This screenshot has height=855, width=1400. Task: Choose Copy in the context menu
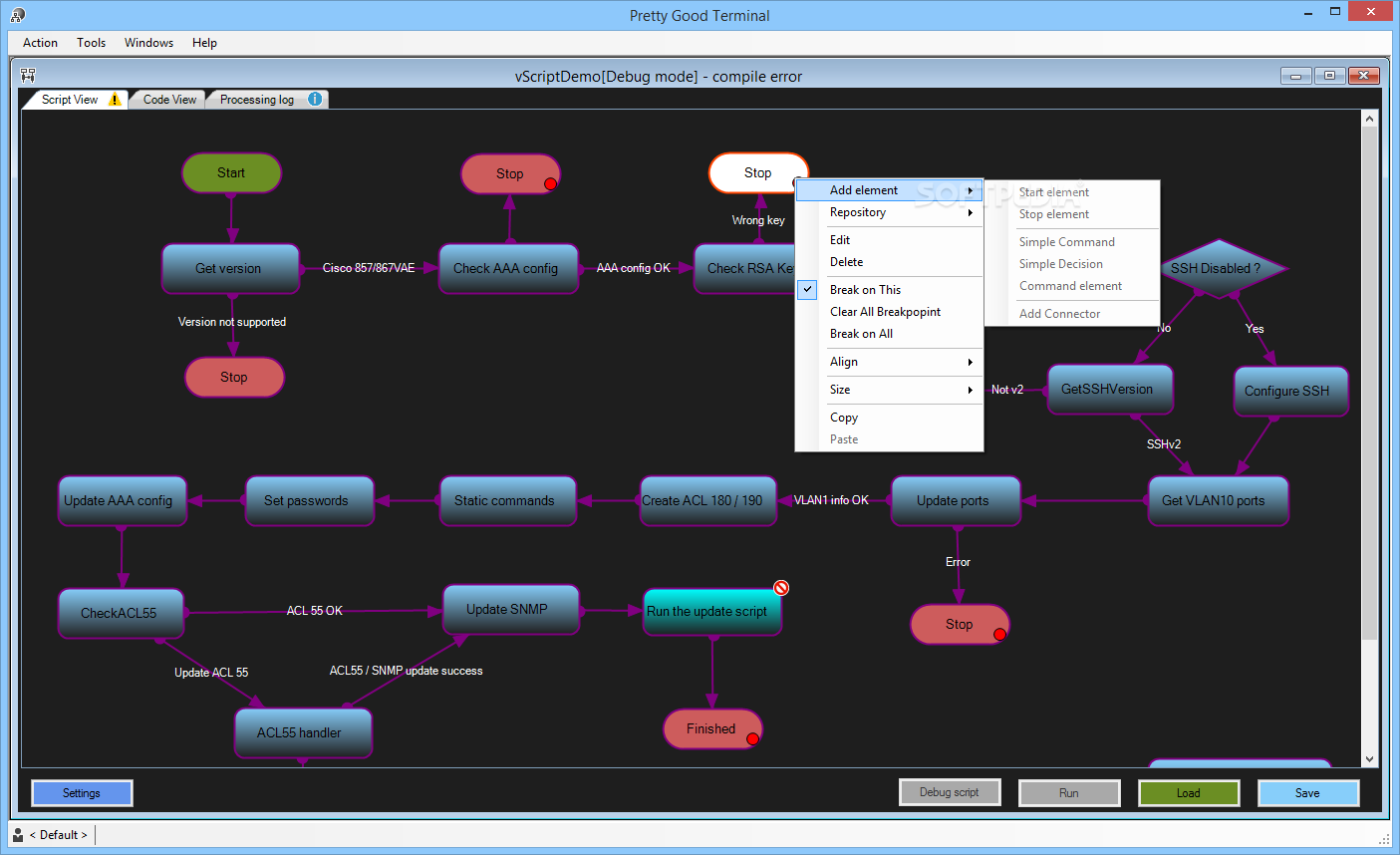pos(889,418)
